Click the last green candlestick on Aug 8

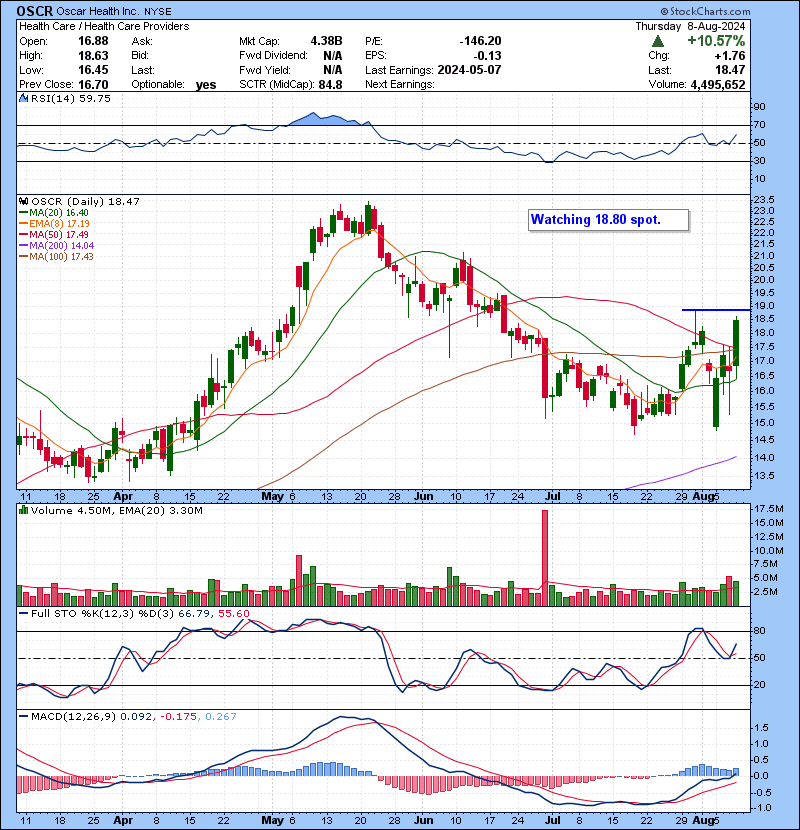click(x=736, y=343)
